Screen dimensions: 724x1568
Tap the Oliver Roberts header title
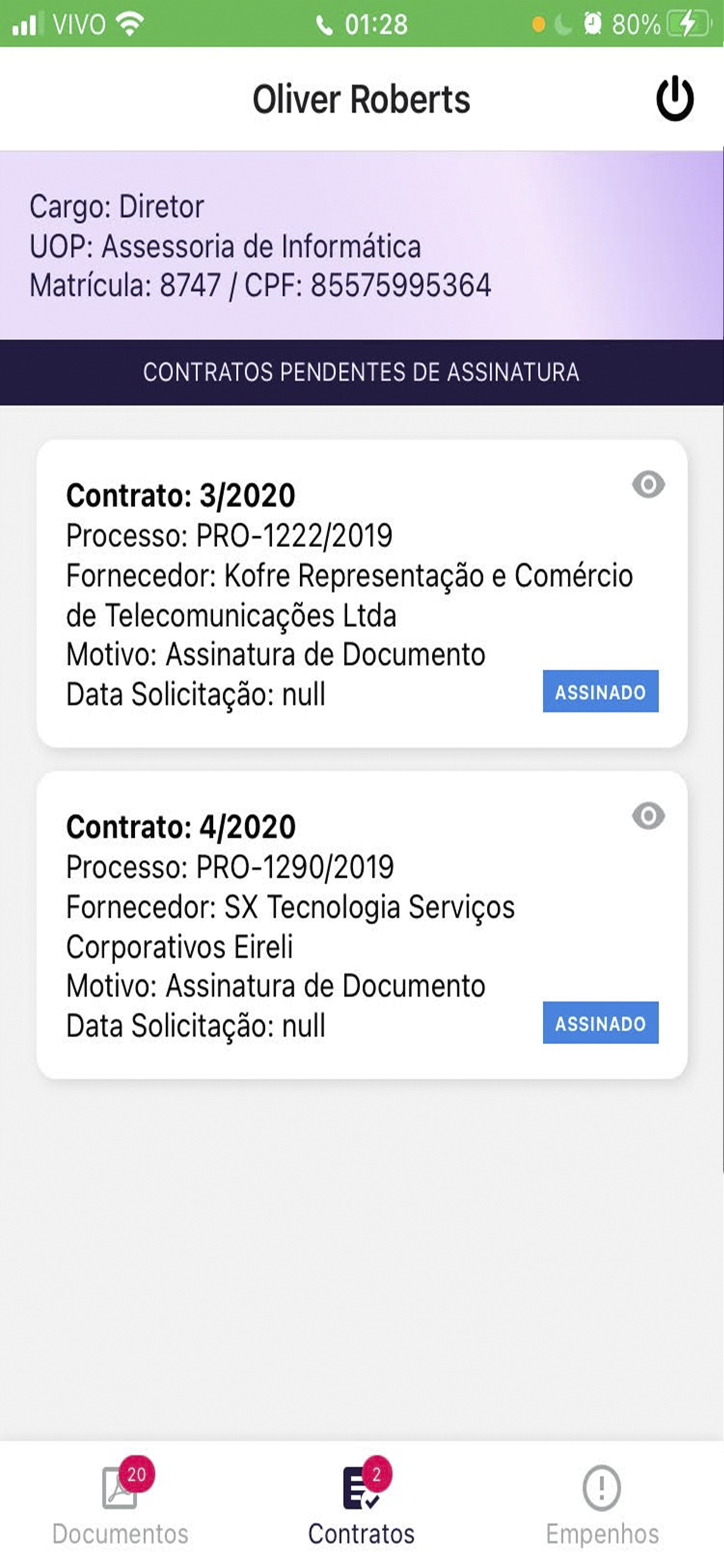361,99
